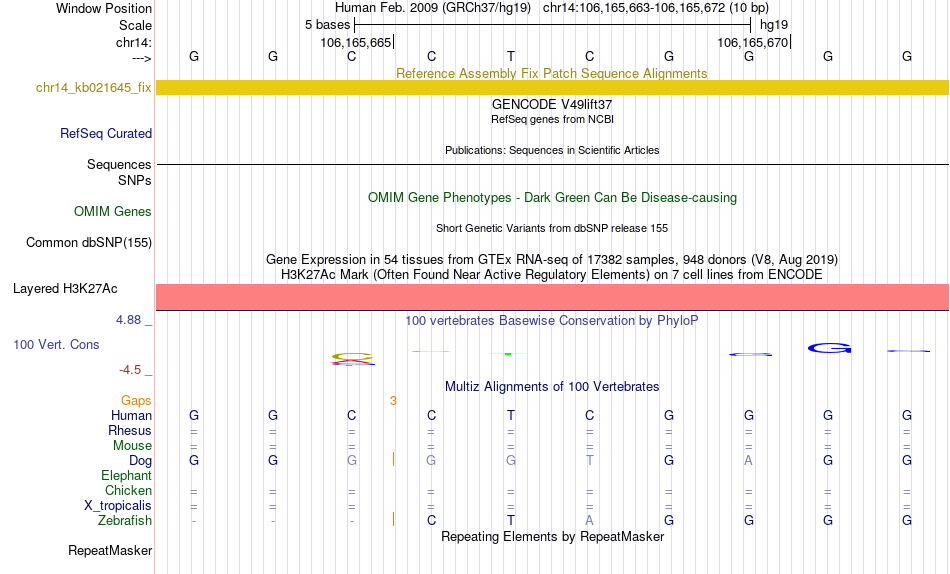This screenshot has width=950, height=574.
Task: Click the SNPs label
Action: click(x=135, y=181)
